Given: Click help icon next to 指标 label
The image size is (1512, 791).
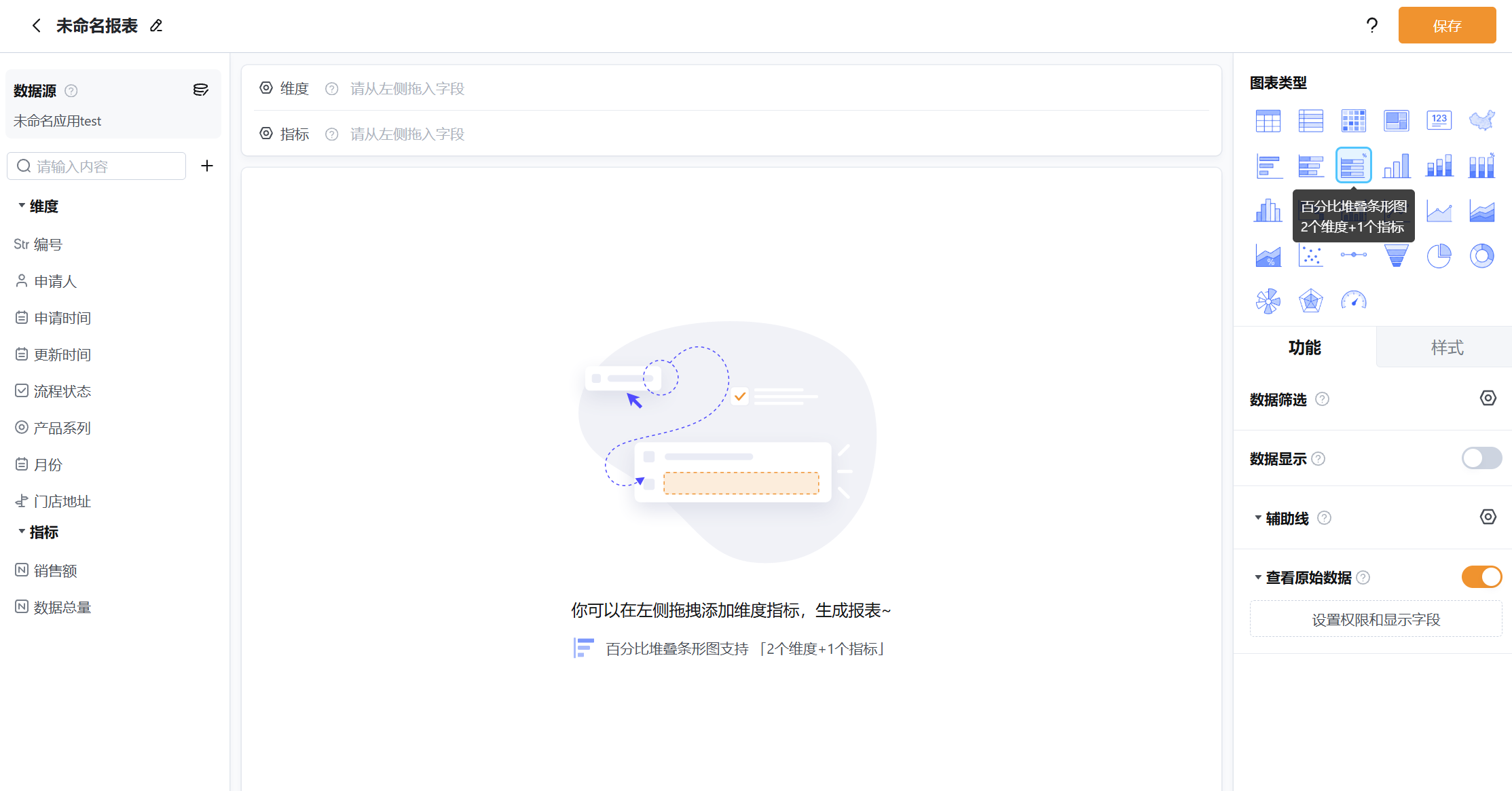Looking at the screenshot, I should 331,134.
